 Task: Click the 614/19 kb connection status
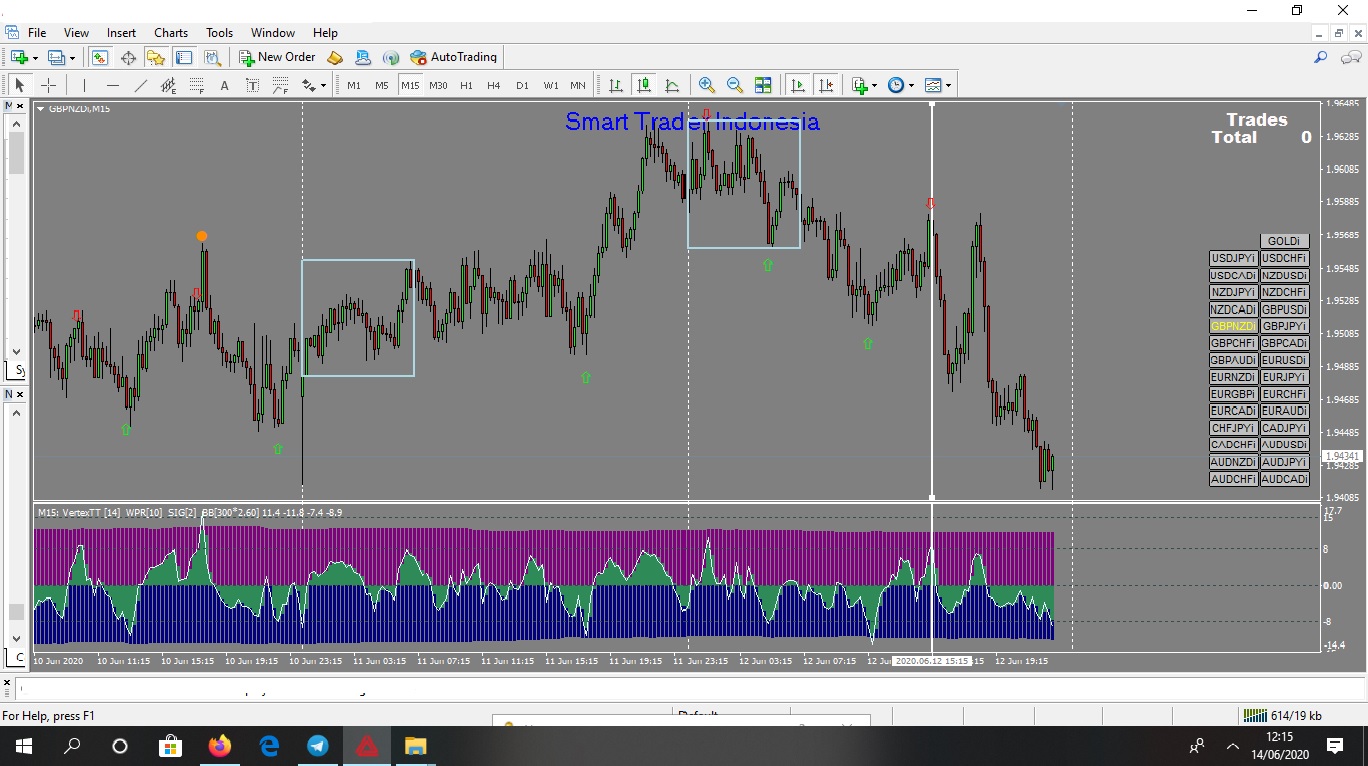click(x=1283, y=716)
